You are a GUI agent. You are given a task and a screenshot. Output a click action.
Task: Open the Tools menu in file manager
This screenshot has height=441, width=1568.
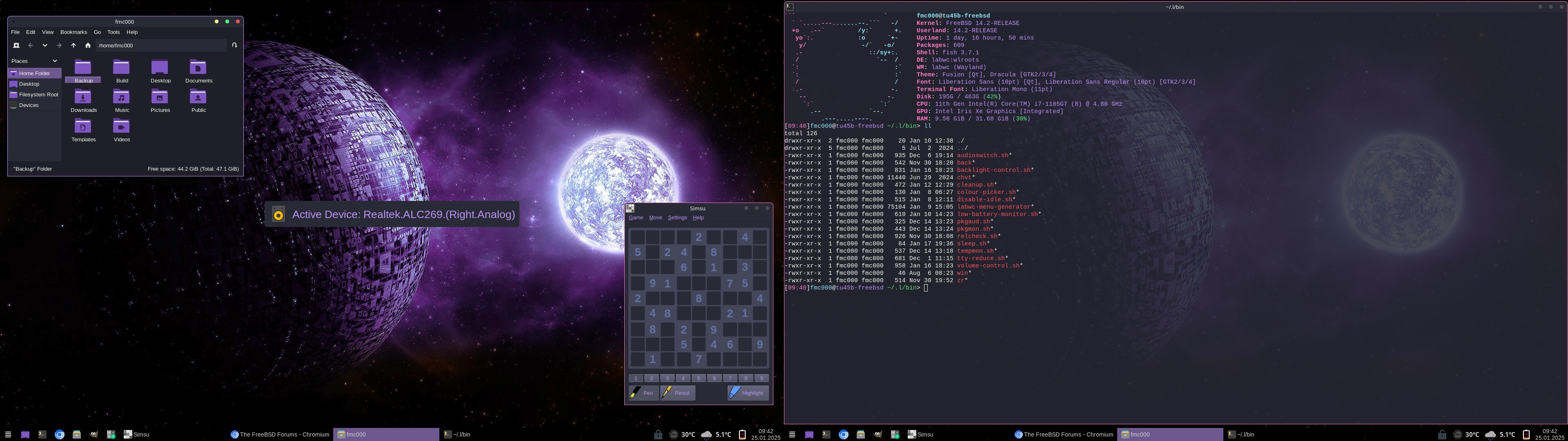click(114, 32)
